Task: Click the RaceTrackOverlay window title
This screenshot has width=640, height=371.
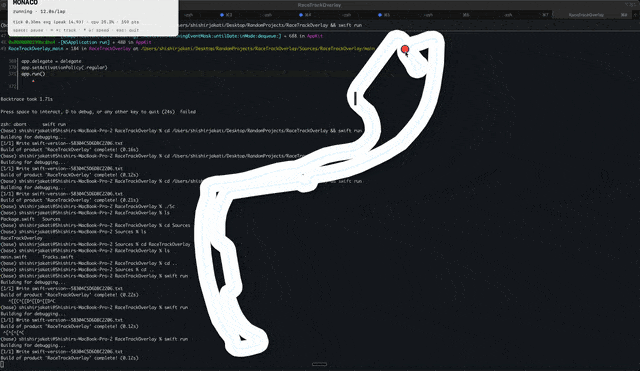Action: (x=319, y=5)
